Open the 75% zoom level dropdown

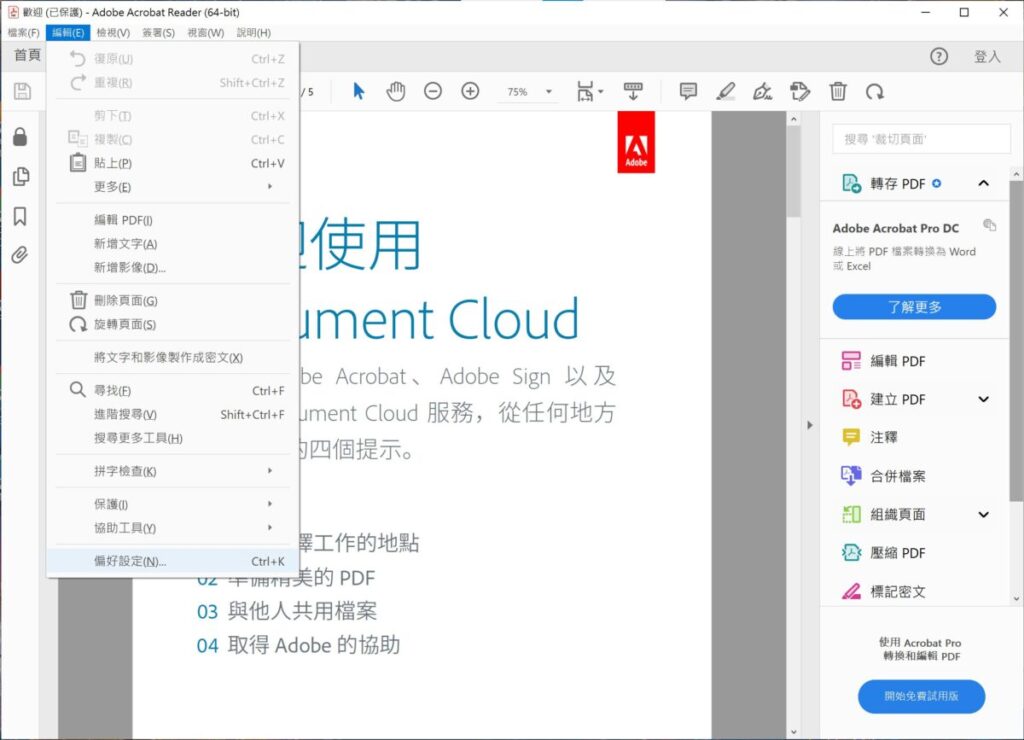coord(530,92)
